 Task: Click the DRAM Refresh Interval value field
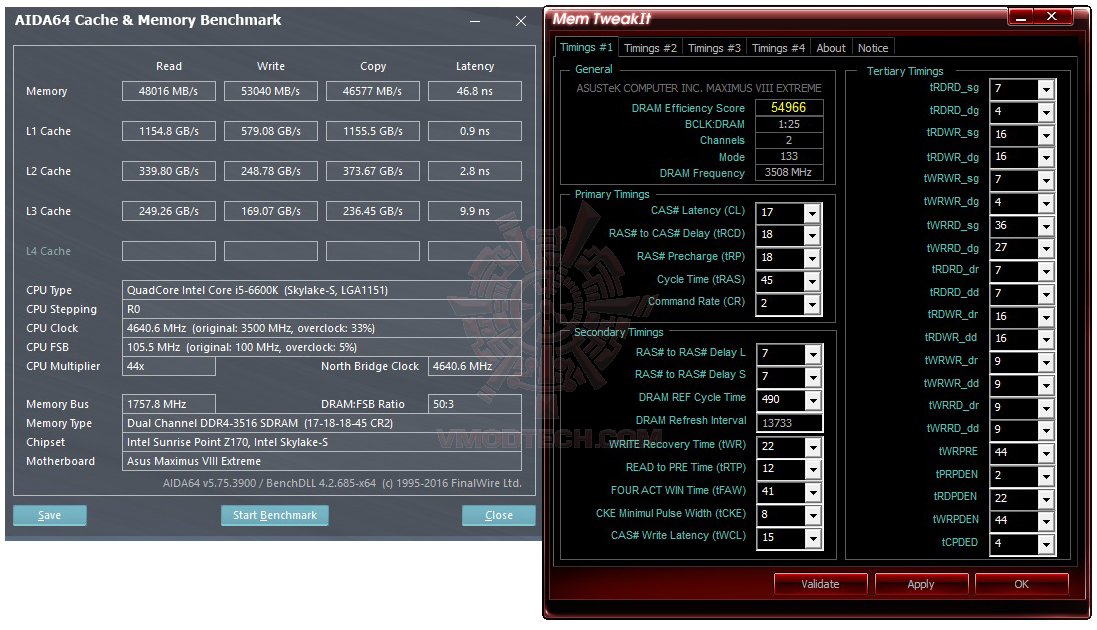789,421
